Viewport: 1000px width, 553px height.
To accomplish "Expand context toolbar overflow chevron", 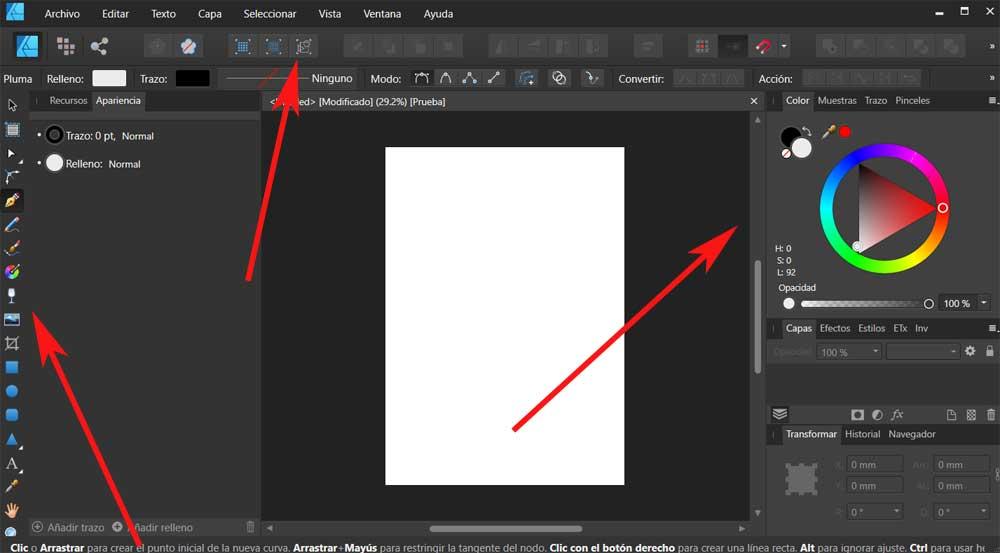I will [x=992, y=78].
